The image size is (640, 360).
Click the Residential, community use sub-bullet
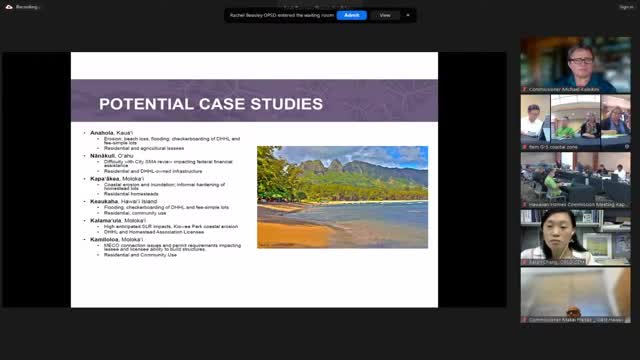point(135,213)
